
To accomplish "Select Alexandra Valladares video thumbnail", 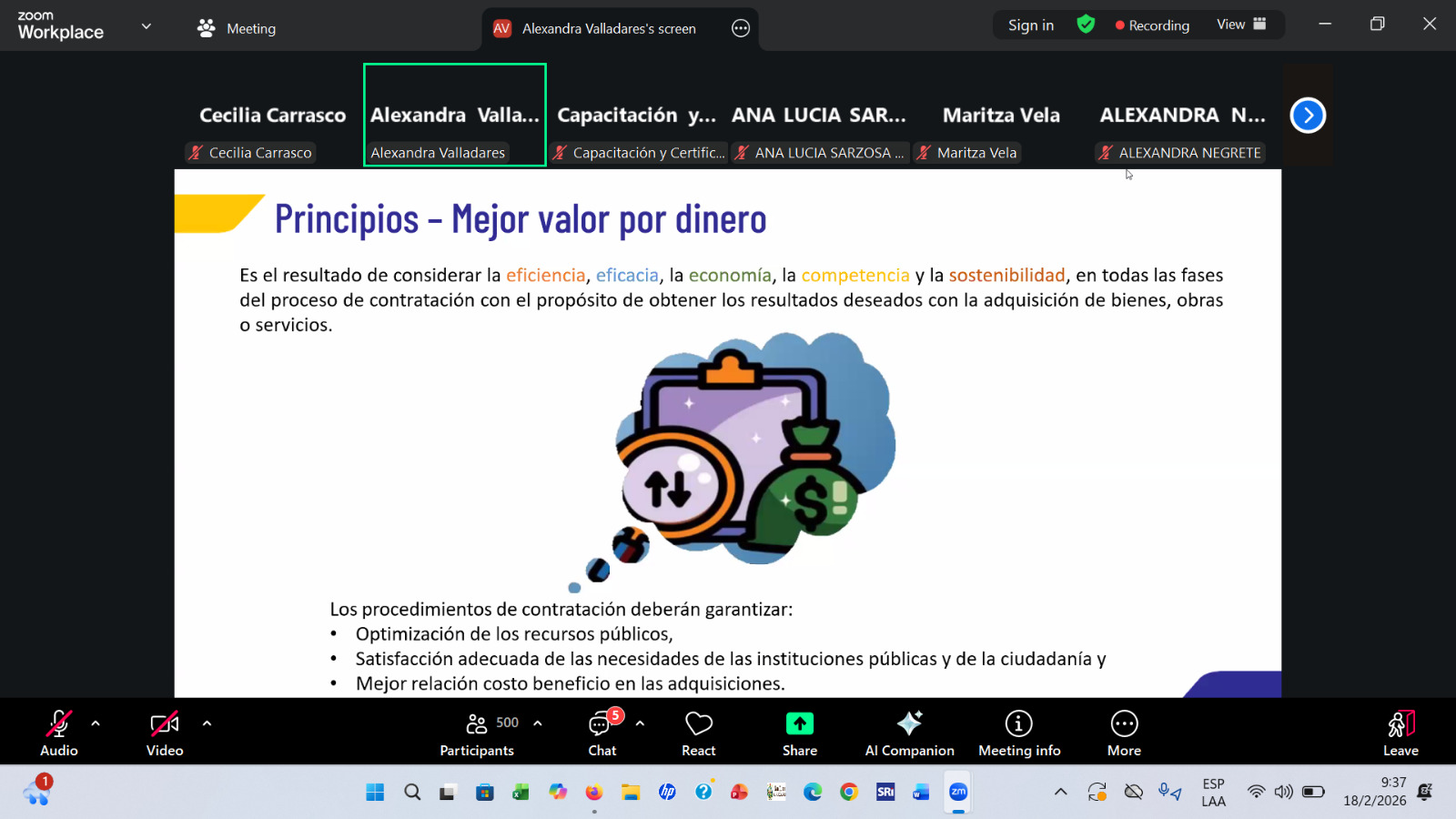I will [454, 116].
